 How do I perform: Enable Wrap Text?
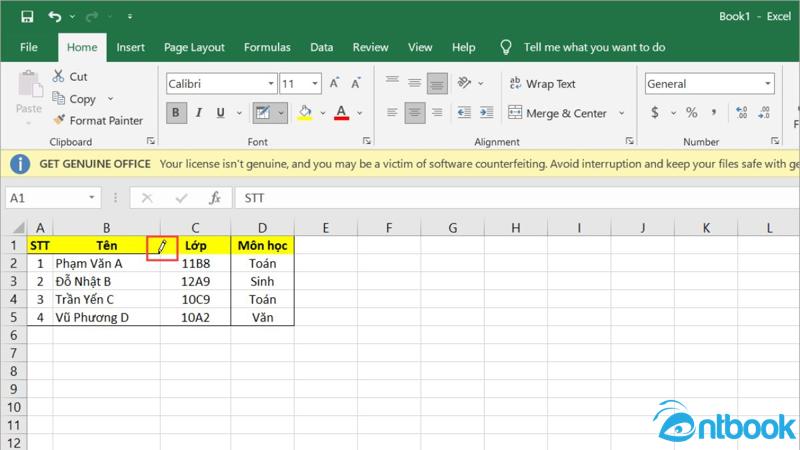point(542,84)
